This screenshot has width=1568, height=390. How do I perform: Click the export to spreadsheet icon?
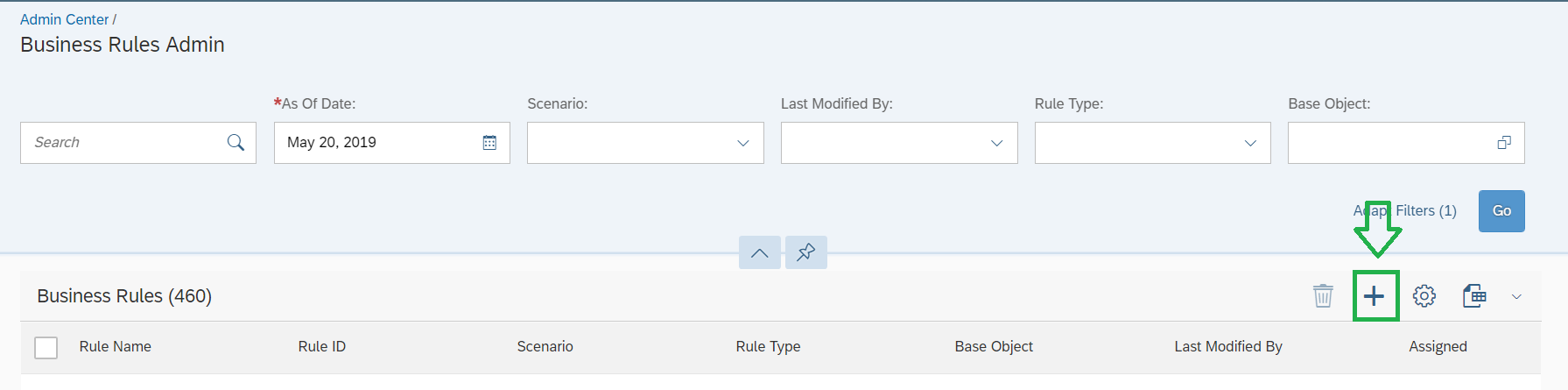pyautogui.click(x=1474, y=296)
